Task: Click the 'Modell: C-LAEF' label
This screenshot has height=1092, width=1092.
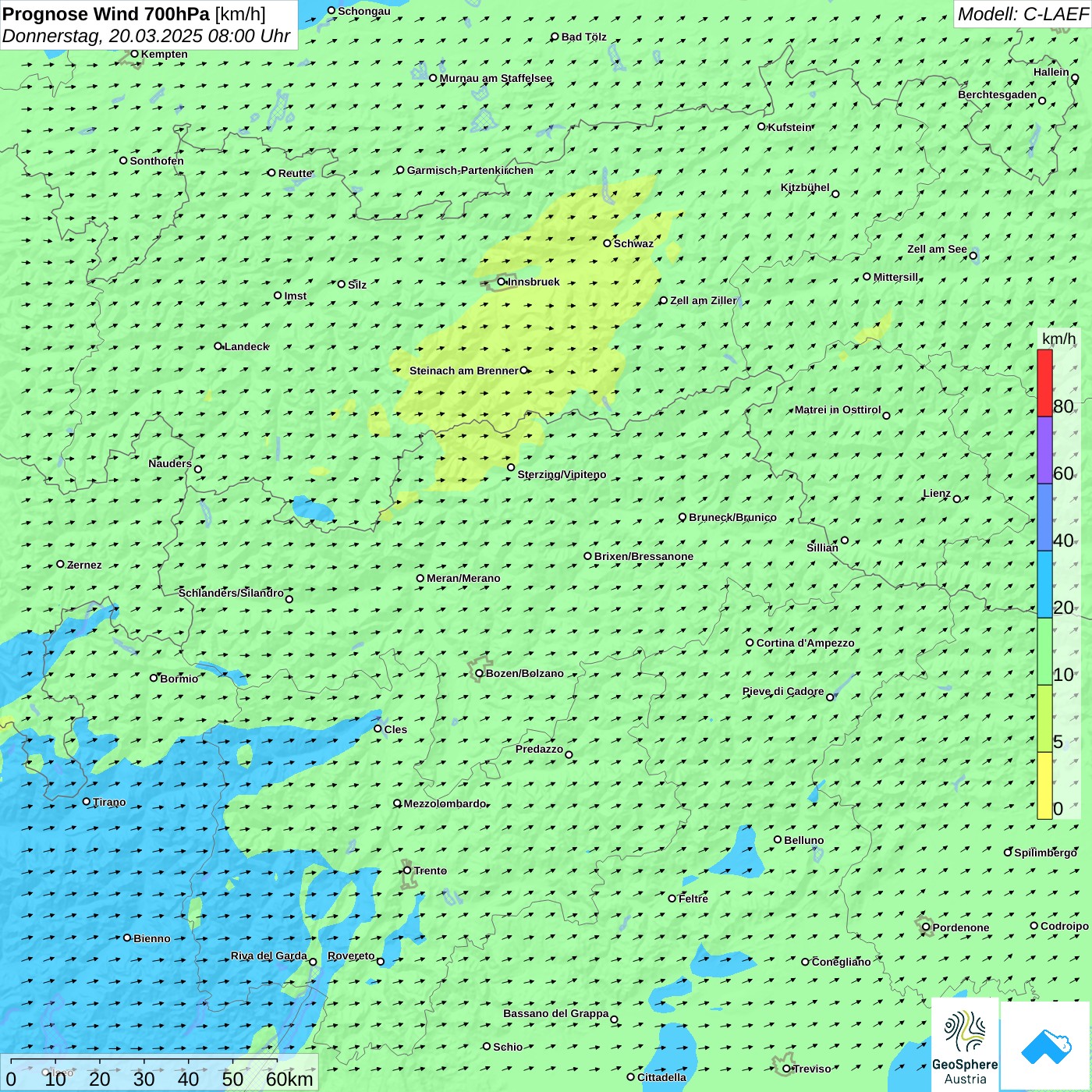Action: (x=1022, y=14)
